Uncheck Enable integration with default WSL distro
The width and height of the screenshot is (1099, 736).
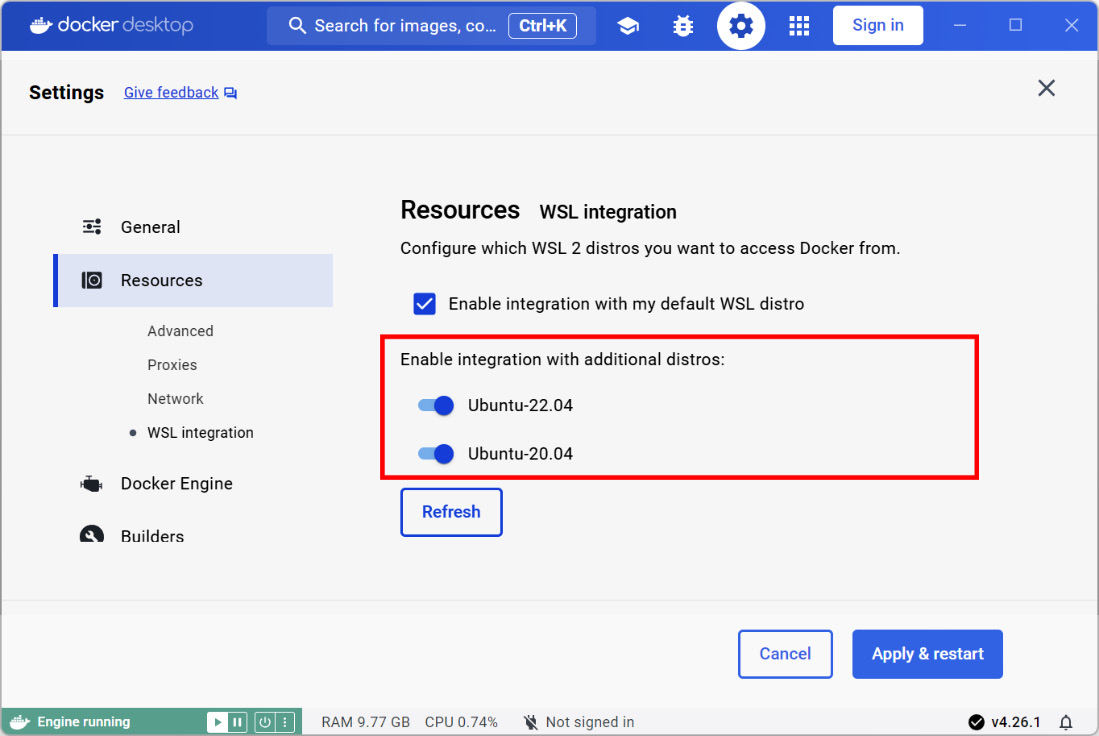pyautogui.click(x=425, y=304)
